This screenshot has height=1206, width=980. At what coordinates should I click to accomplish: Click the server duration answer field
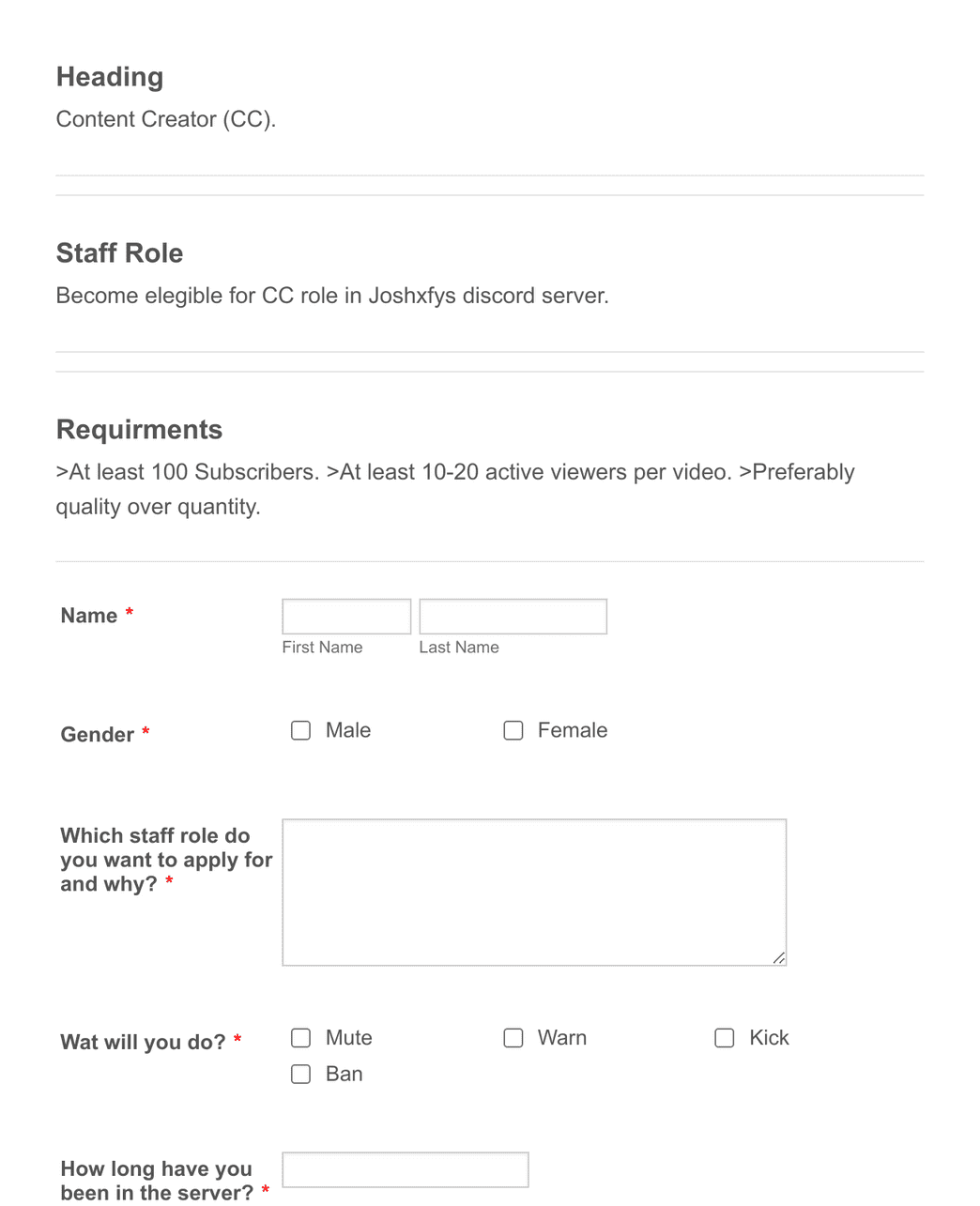click(405, 1169)
